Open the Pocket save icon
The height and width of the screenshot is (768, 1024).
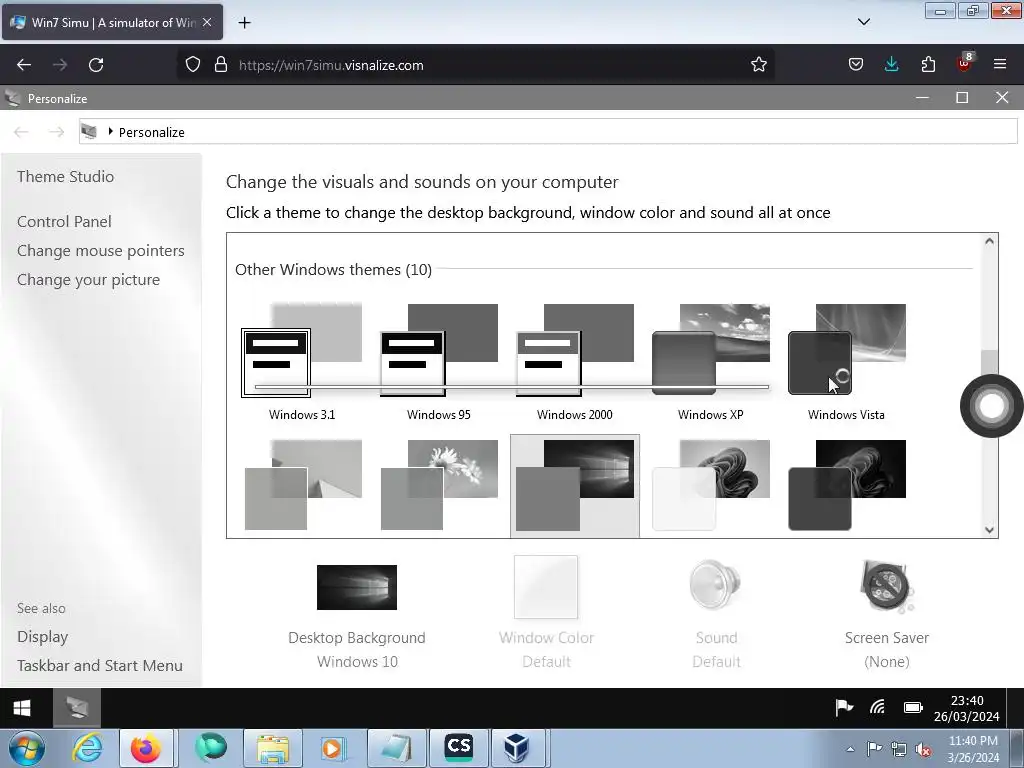click(x=856, y=64)
